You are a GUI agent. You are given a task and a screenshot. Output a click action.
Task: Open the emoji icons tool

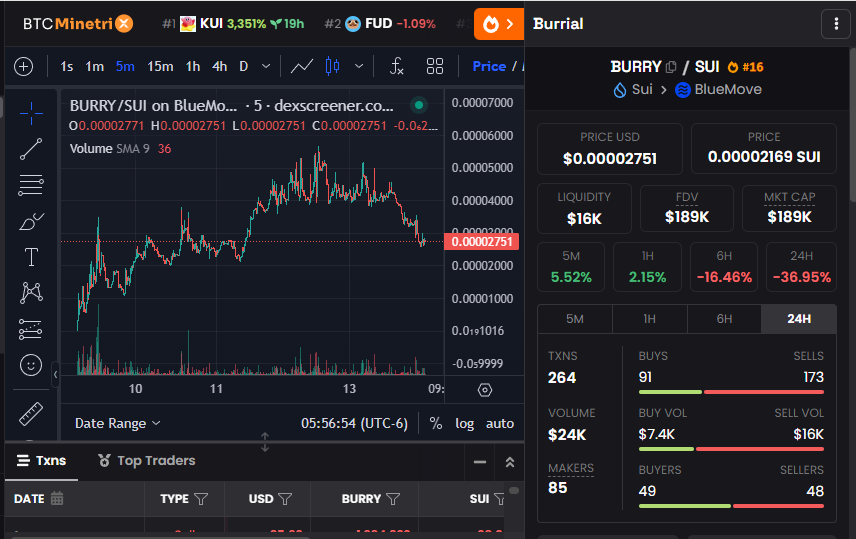[x=31, y=365]
